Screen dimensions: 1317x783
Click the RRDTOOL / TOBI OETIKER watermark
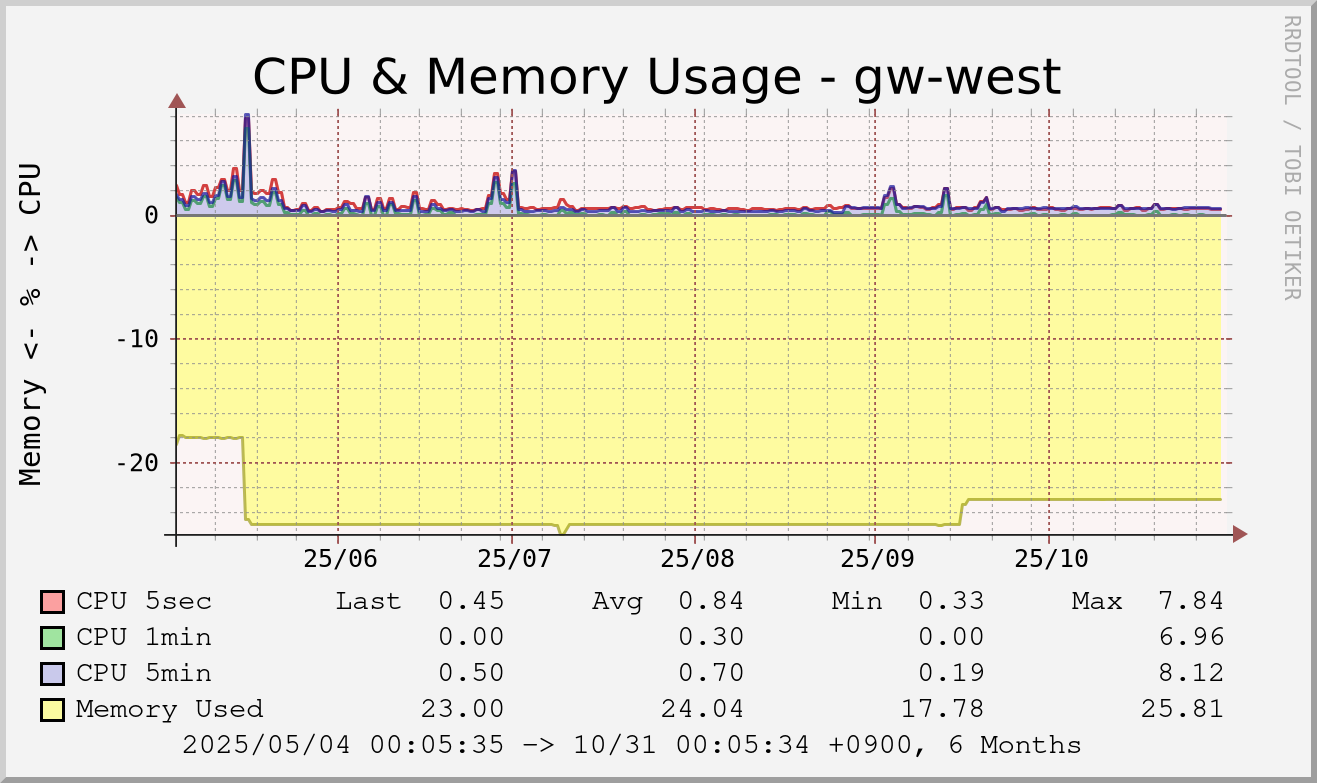click(1291, 157)
